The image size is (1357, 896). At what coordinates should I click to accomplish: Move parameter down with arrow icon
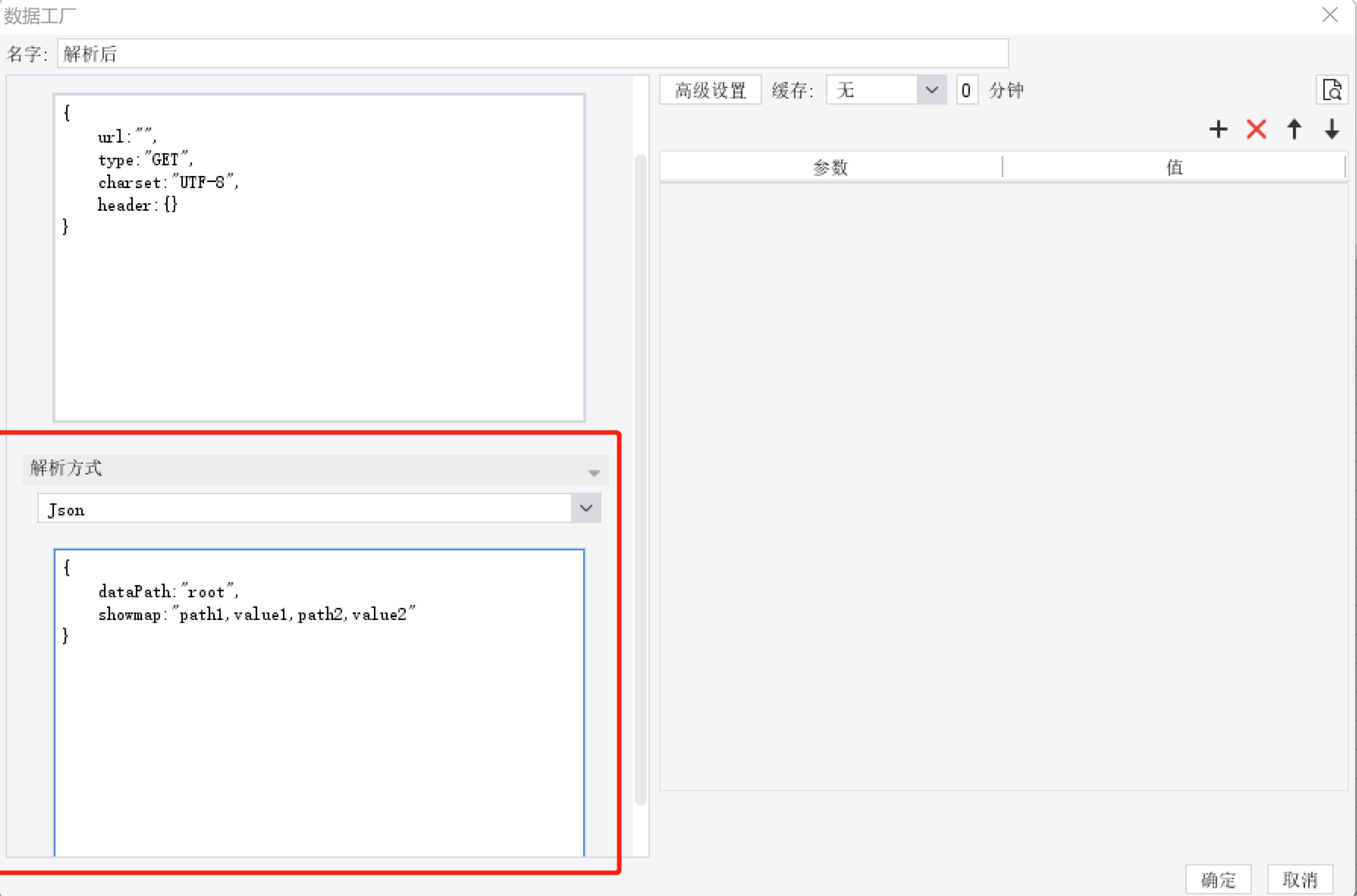click(x=1332, y=130)
